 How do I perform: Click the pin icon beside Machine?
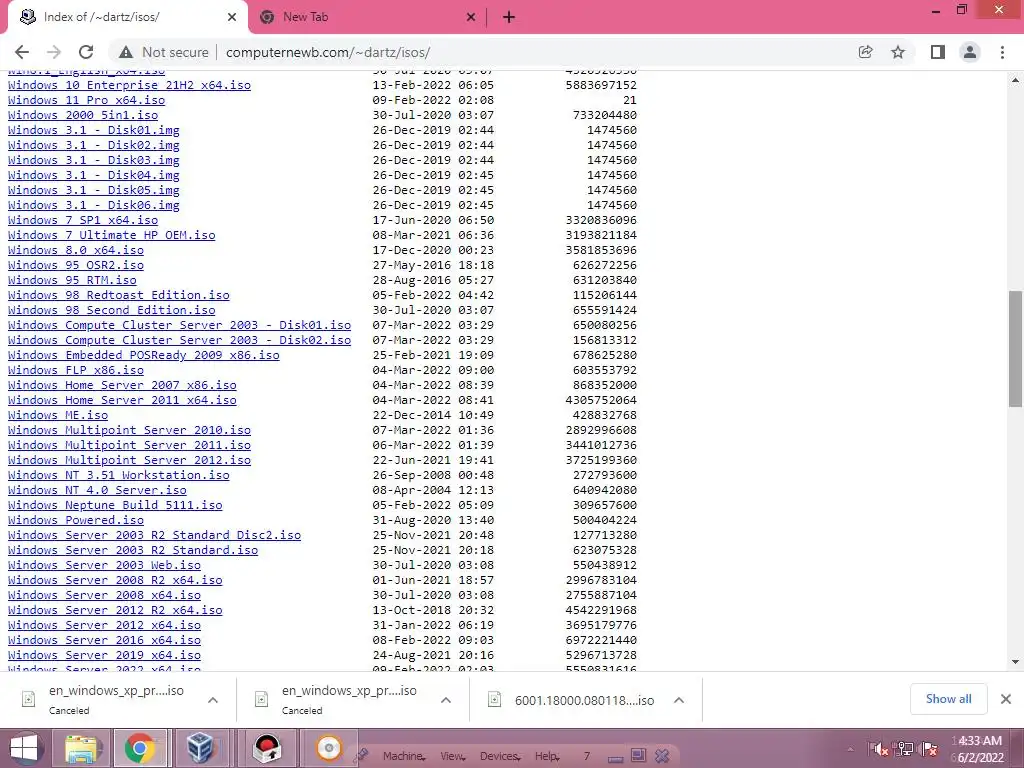(361, 755)
